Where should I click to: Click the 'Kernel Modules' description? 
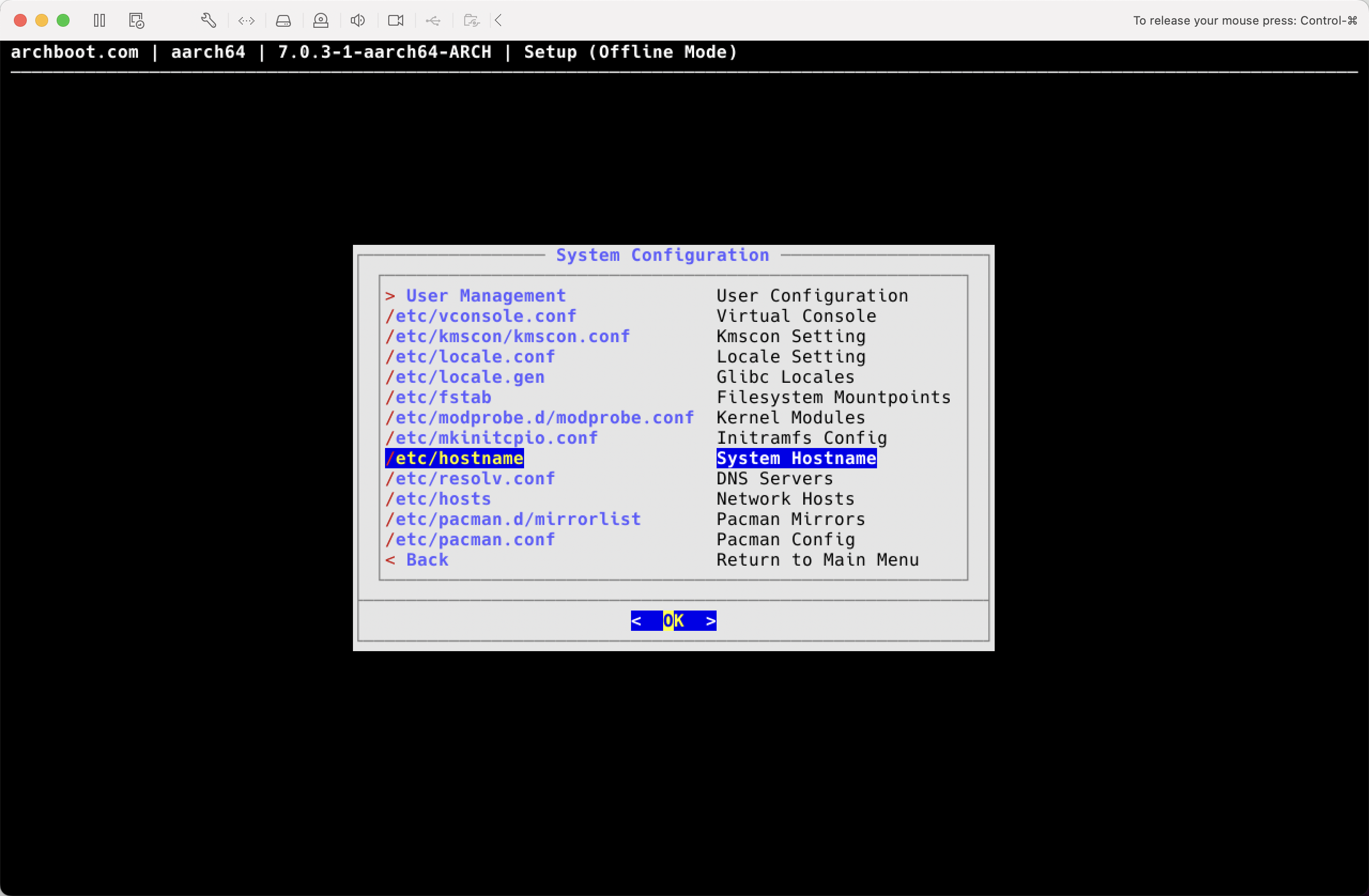[791, 418]
